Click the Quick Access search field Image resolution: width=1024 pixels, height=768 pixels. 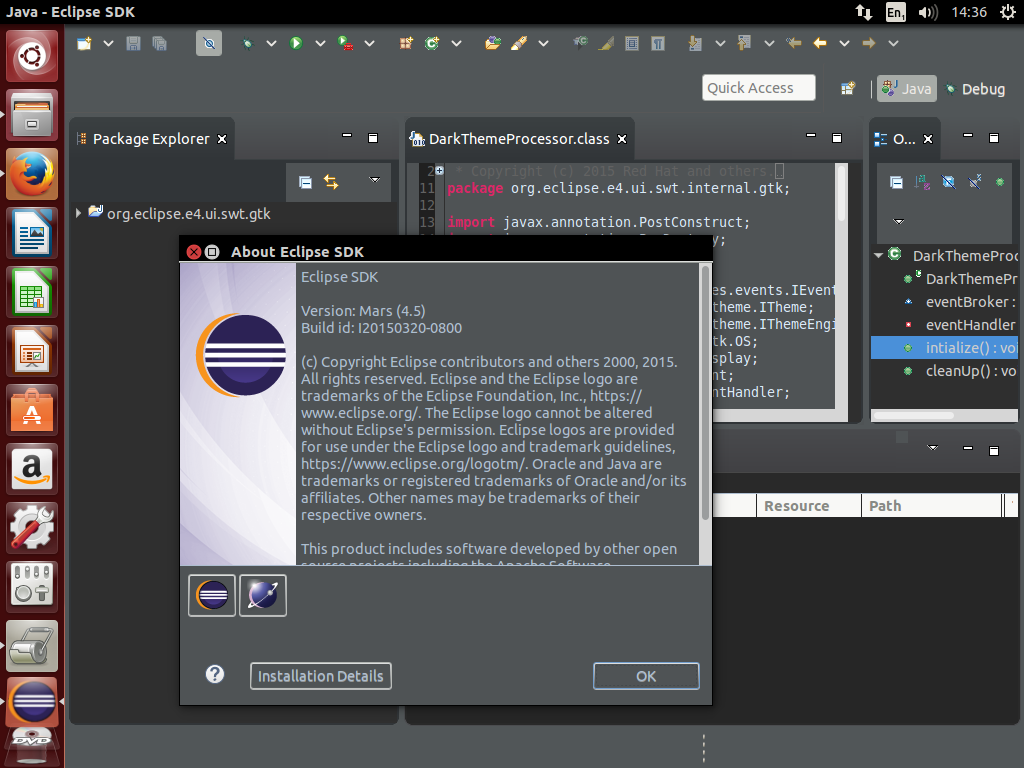pyautogui.click(x=759, y=88)
